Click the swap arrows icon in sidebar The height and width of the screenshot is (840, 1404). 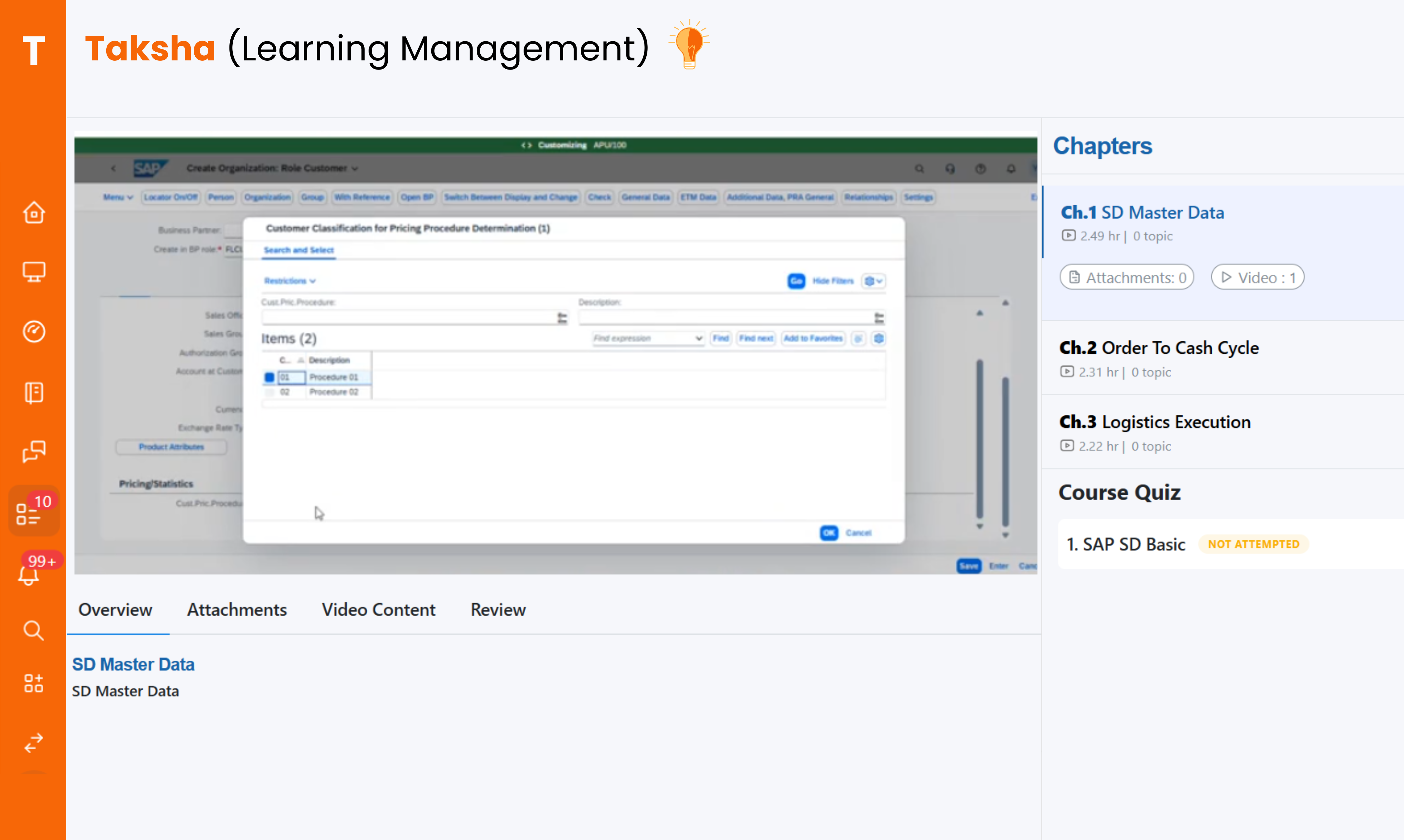point(33,742)
